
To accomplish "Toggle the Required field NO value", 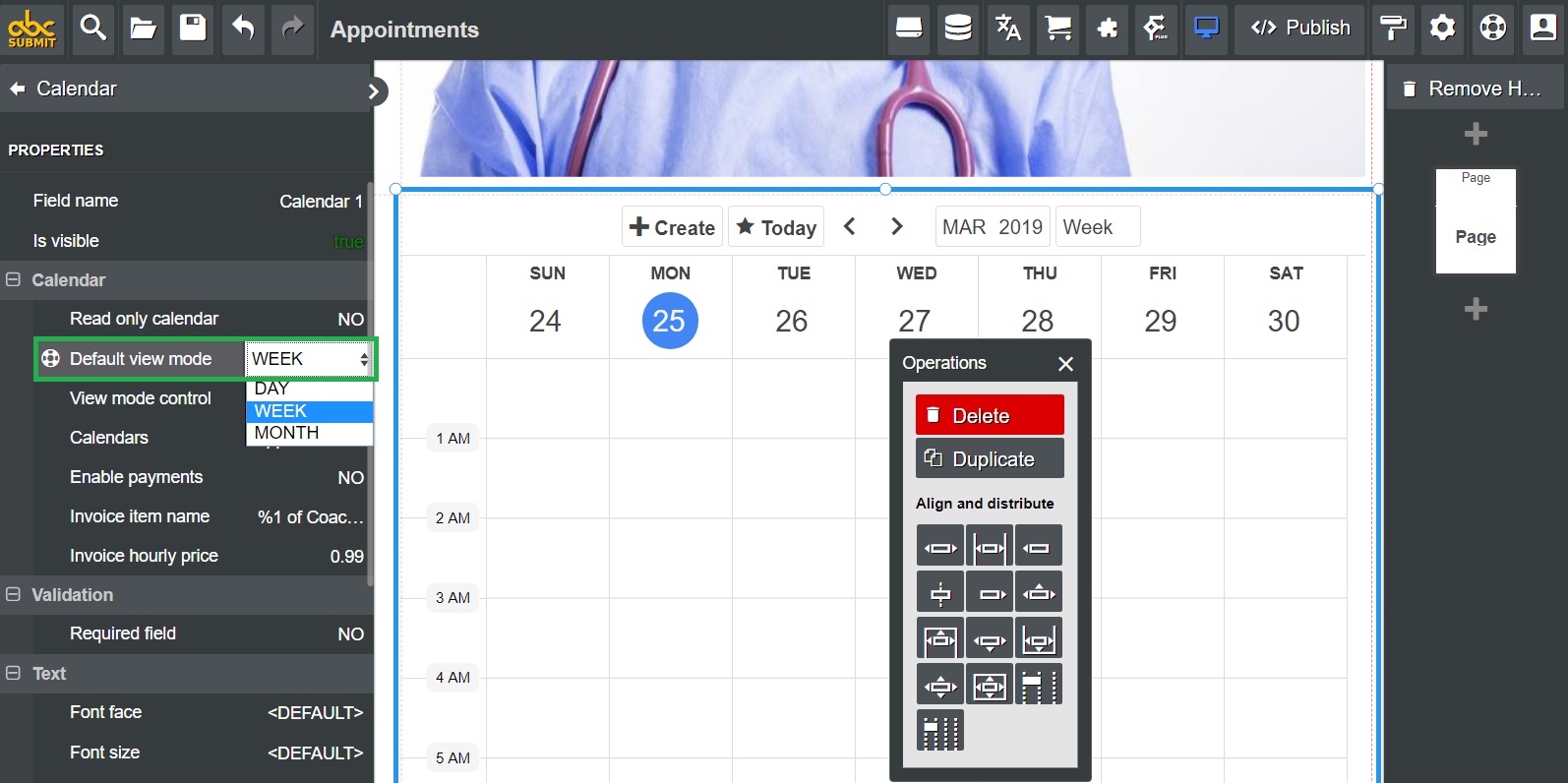I will 350,634.
